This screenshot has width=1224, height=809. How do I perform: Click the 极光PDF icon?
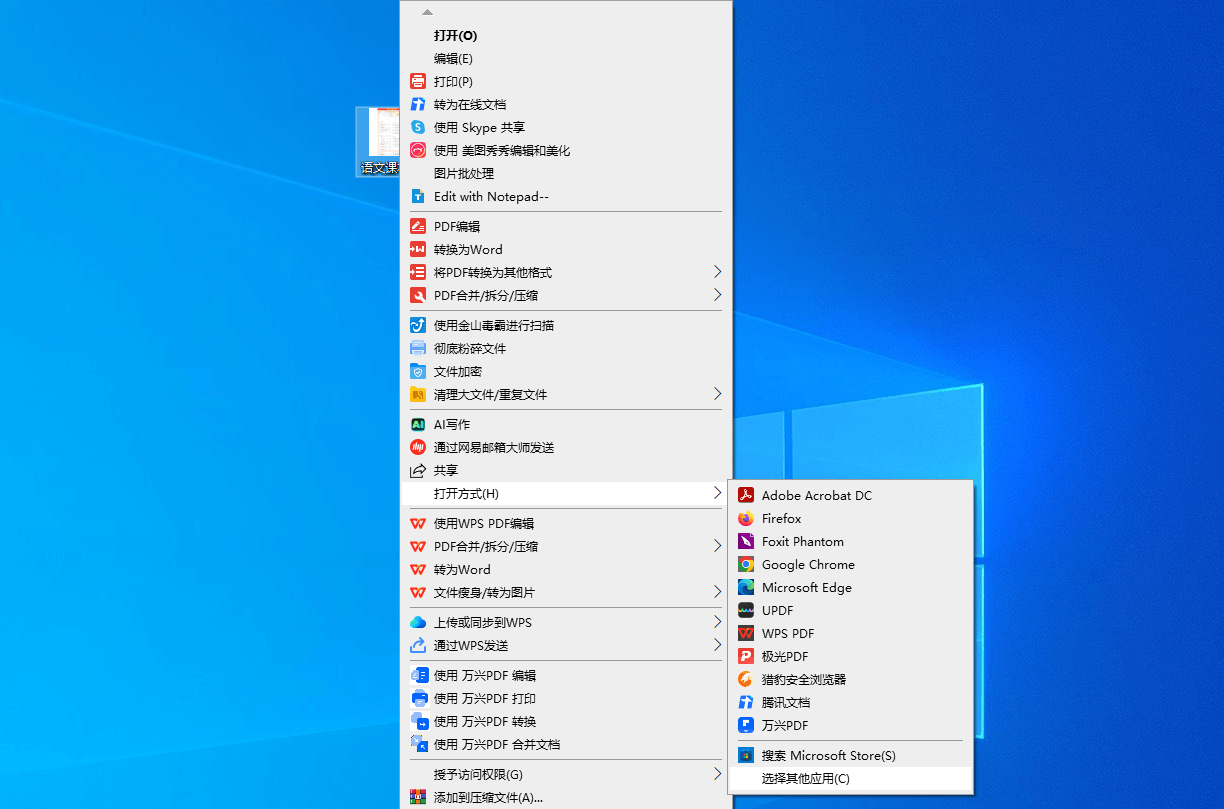pyautogui.click(x=745, y=657)
